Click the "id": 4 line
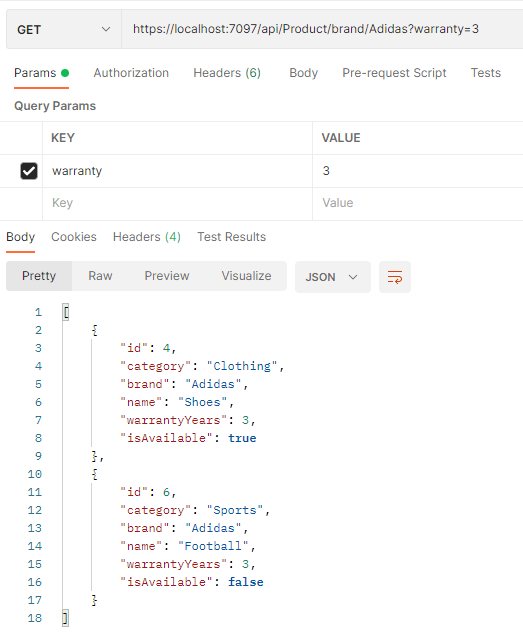 (148, 348)
